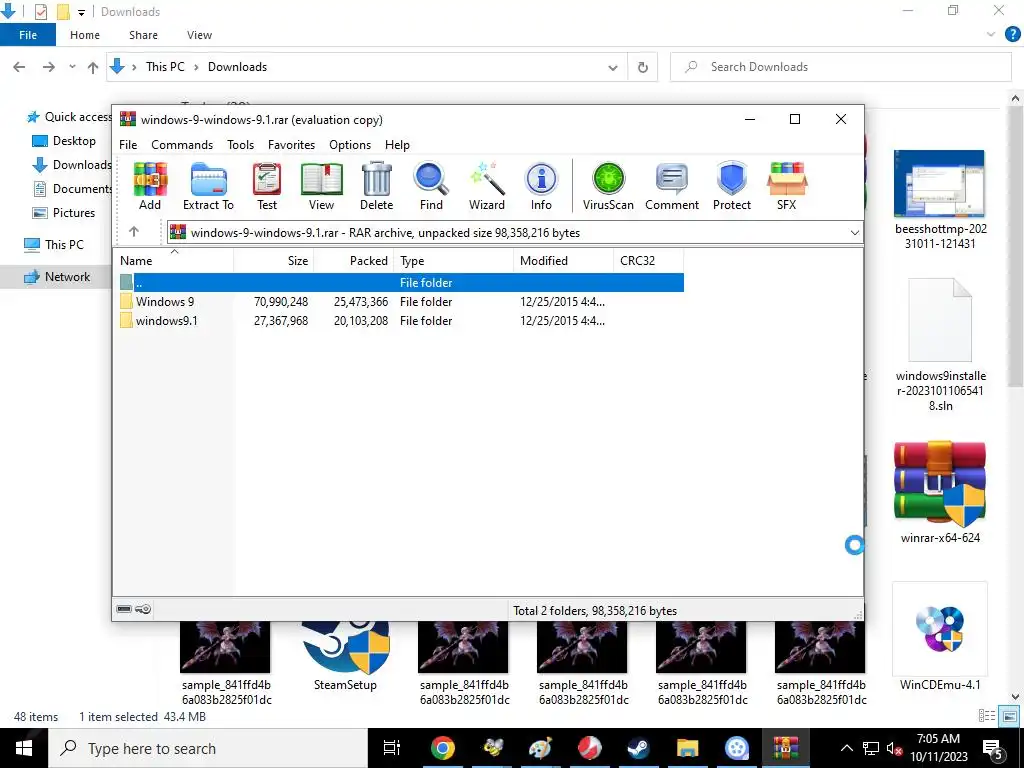The image size is (1024, 768).
Task: Create an SFX archive
Action: tap(787, 186)
